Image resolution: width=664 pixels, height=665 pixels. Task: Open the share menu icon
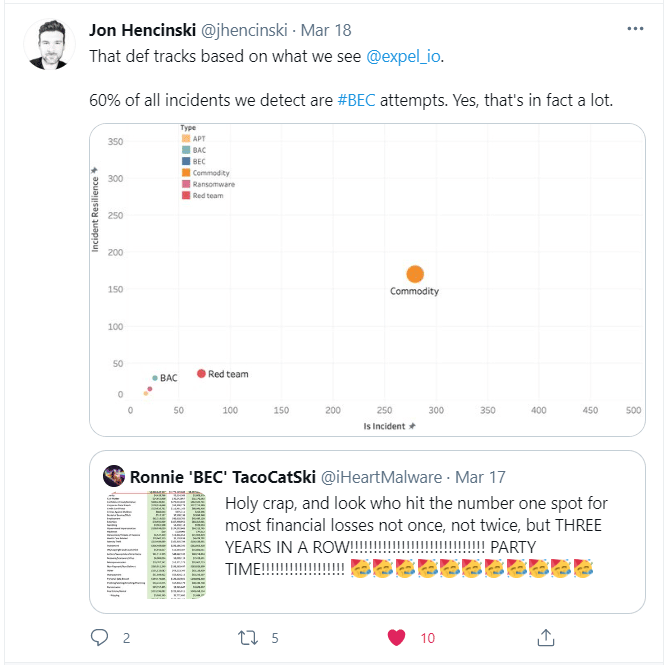546,637
